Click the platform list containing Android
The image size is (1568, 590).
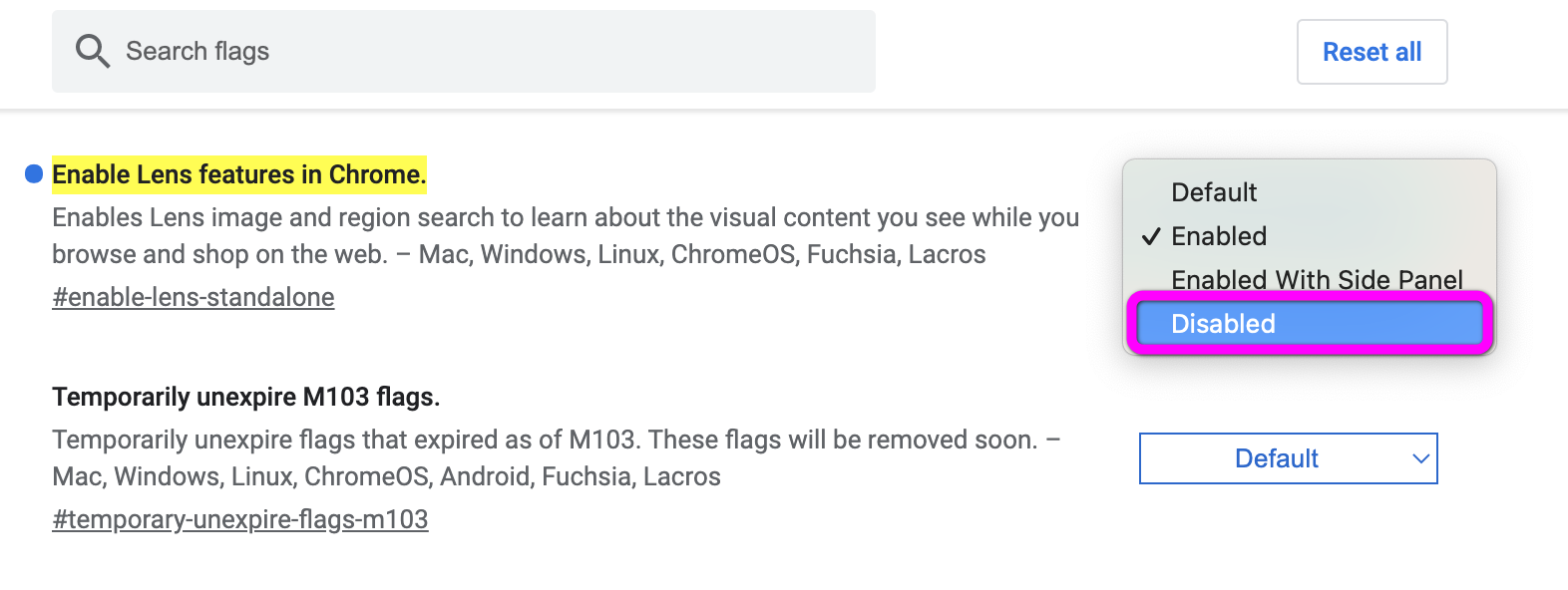pyautogui.click(x=386, y=476)
